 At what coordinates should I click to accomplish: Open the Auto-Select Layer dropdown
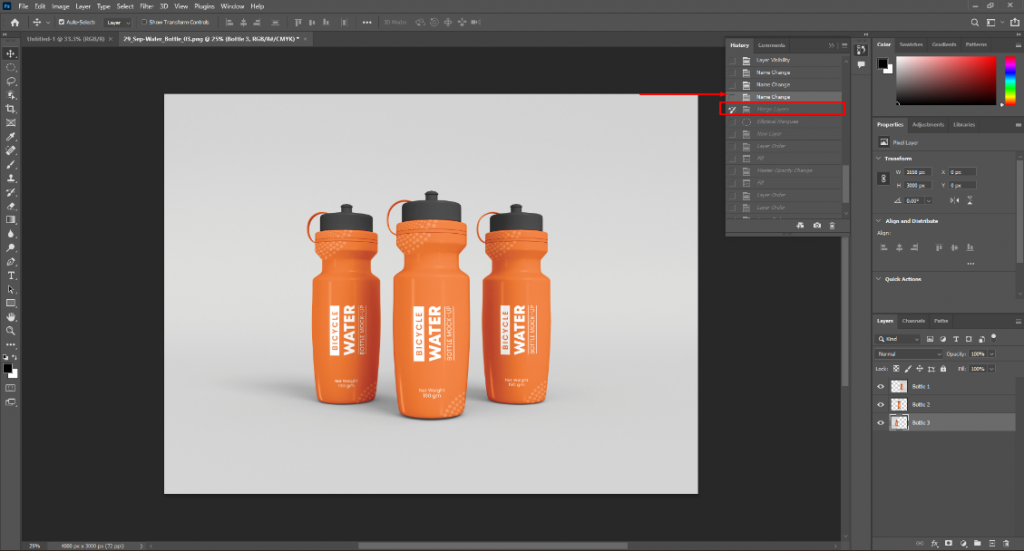pos(118,22)
